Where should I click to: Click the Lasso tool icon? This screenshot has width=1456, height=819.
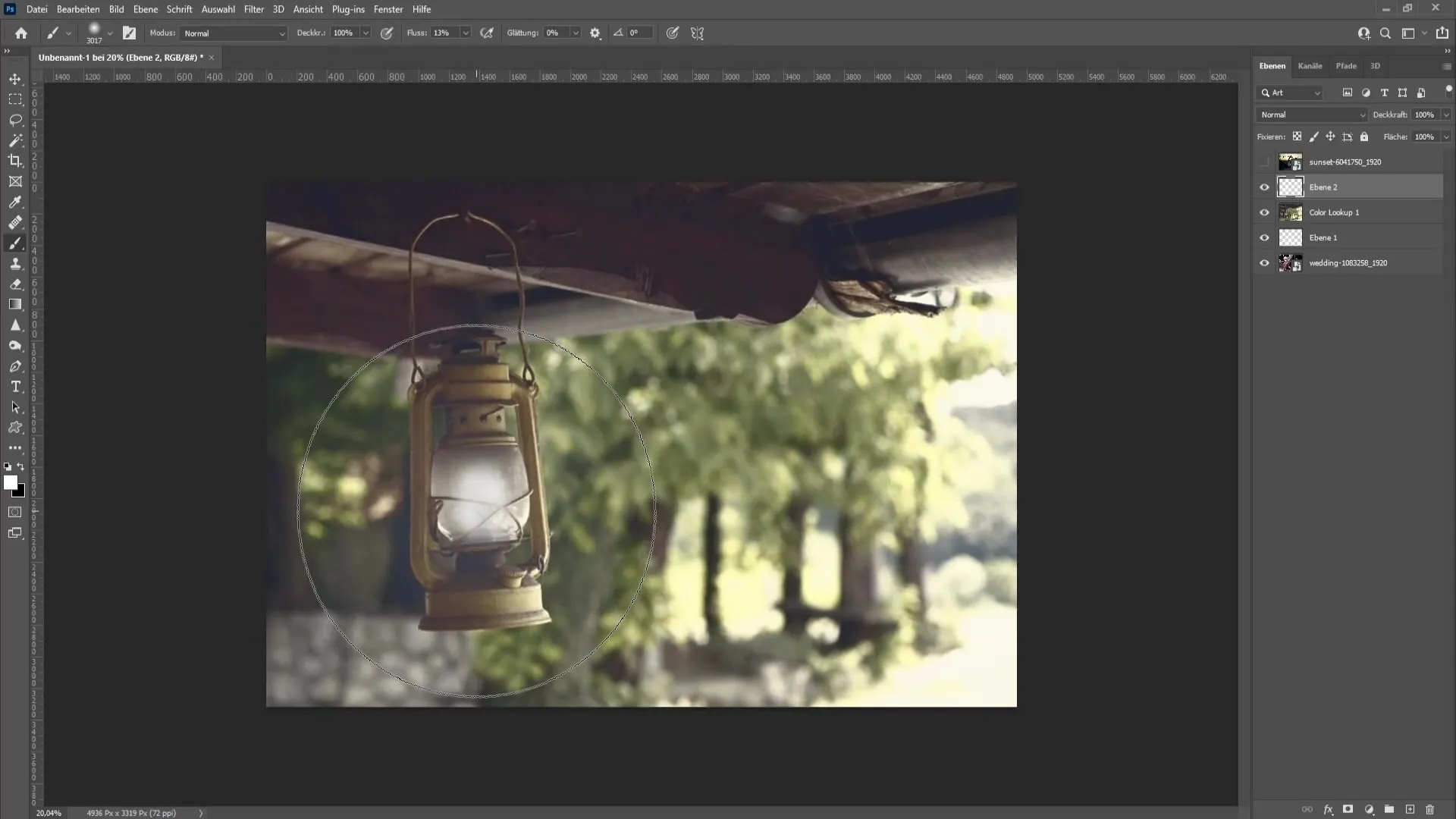(15, 119)
